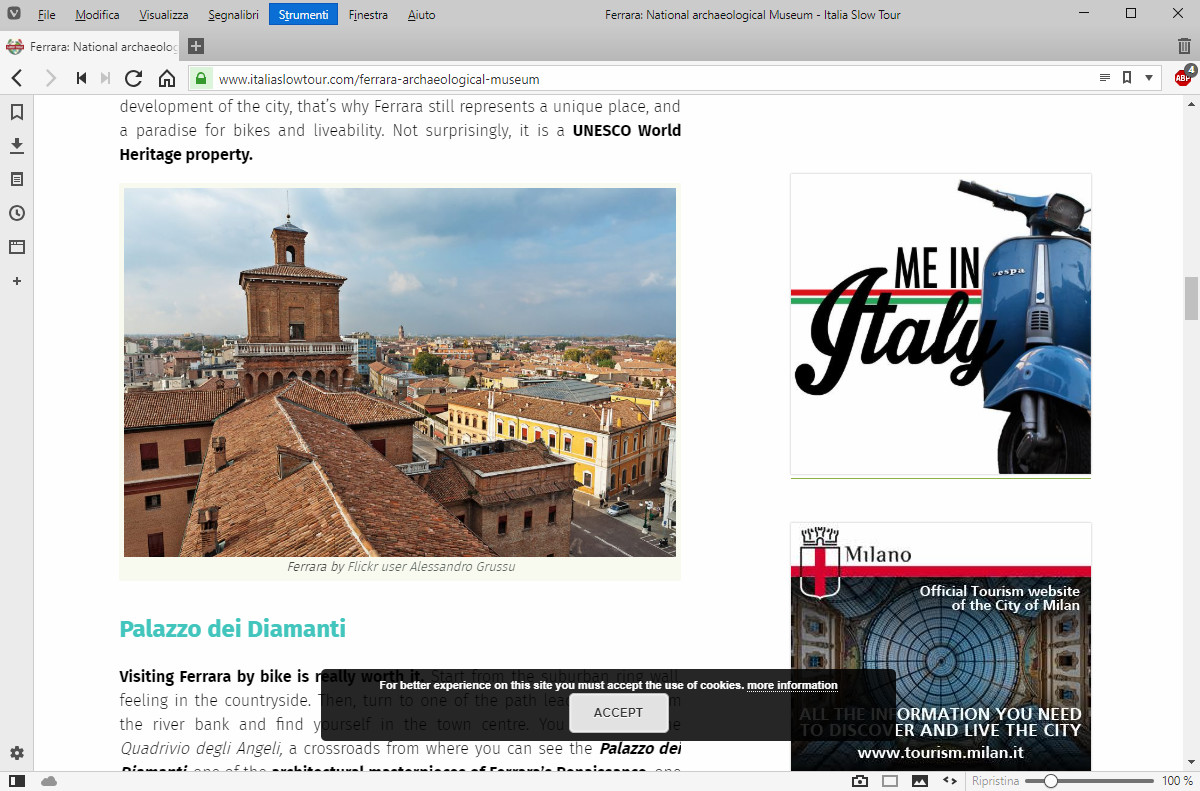Click UNESCO World Heritage property text

click(x=400, y=142)
